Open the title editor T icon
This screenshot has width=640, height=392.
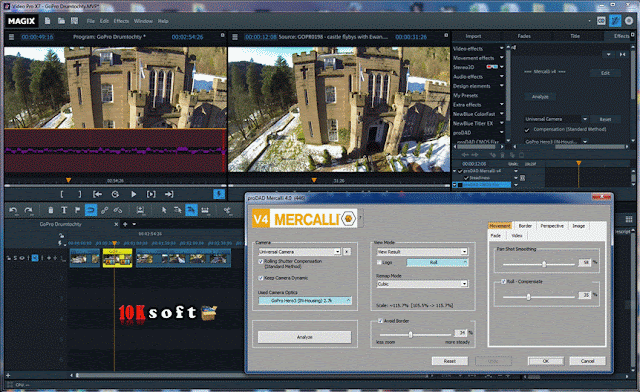64,210
